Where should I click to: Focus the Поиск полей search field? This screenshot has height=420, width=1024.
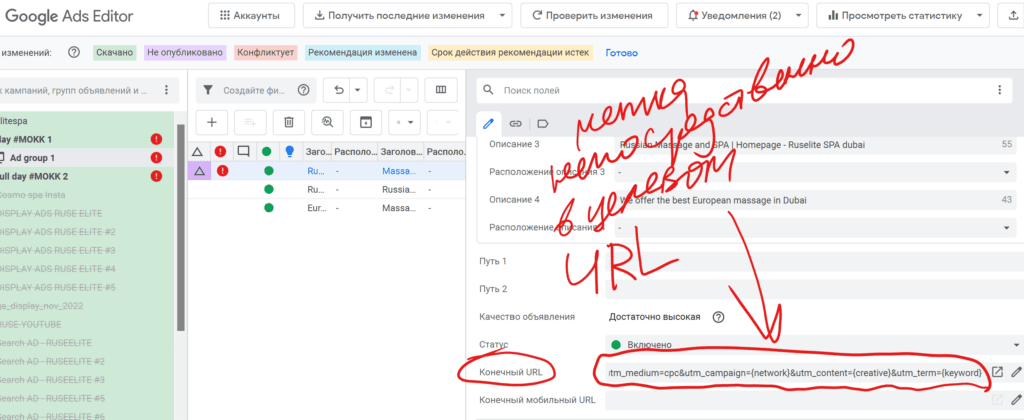(x=731, y=90)
